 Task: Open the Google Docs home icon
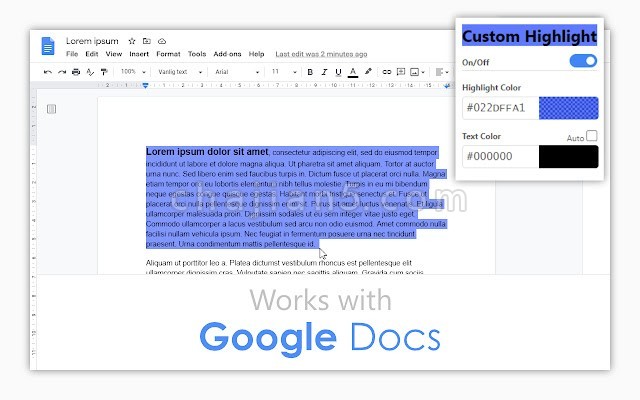pos(48,46)
